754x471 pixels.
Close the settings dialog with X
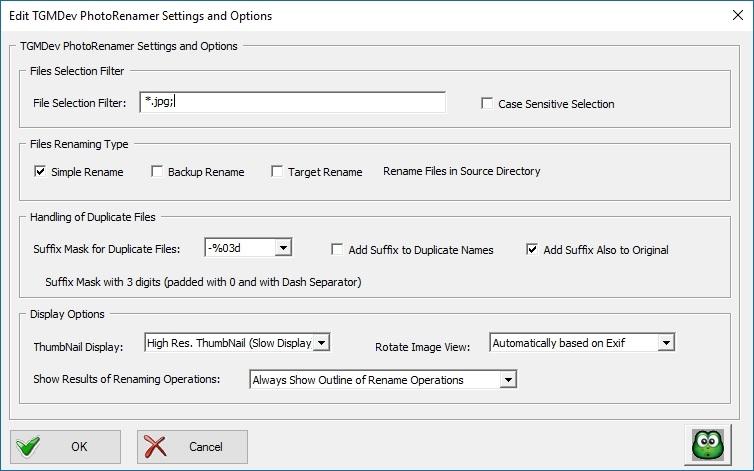click(738, 15)
